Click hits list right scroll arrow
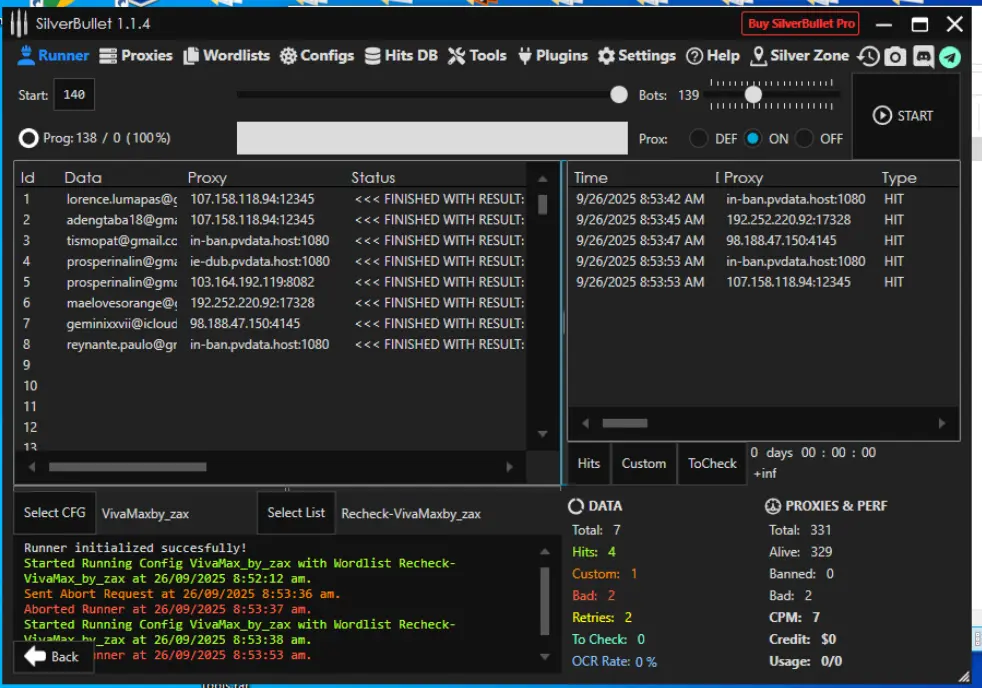 (942, 424)
